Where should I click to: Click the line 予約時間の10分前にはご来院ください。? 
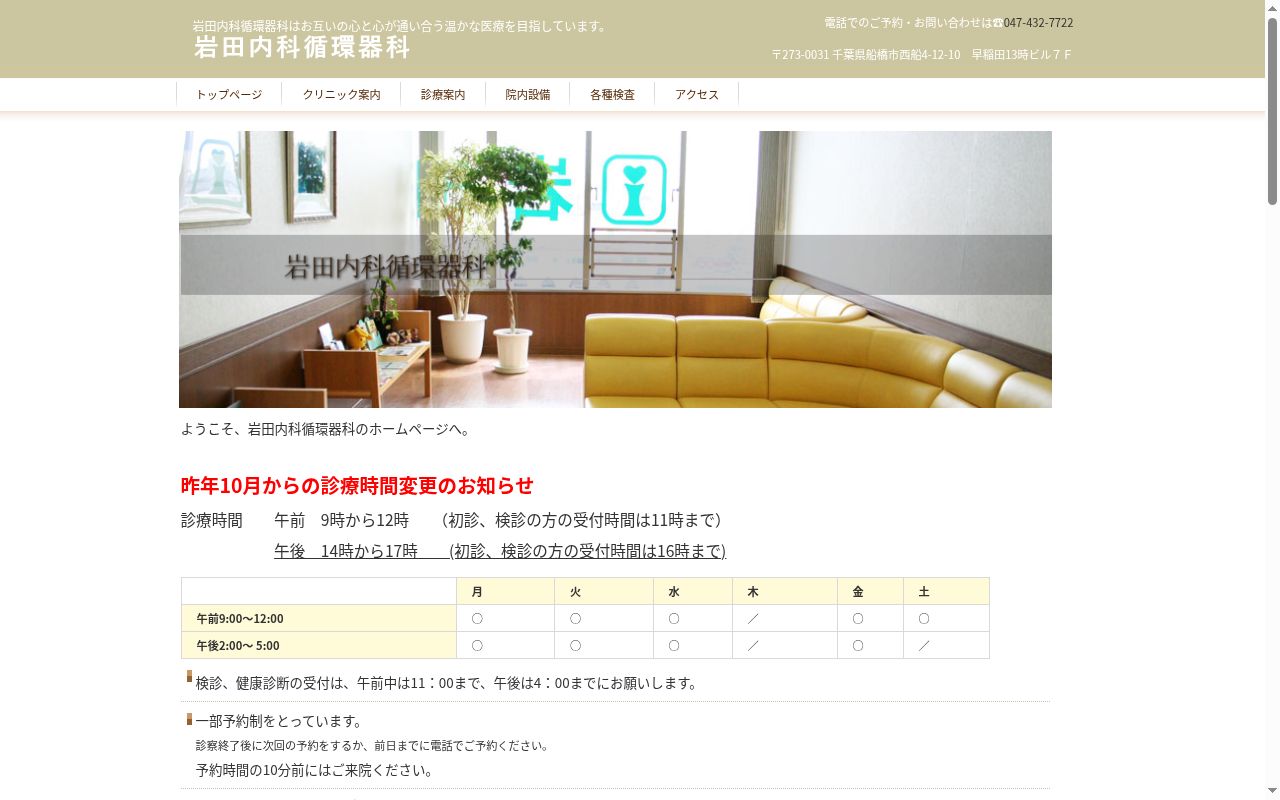pyautogui.click(x=316, y=770)
